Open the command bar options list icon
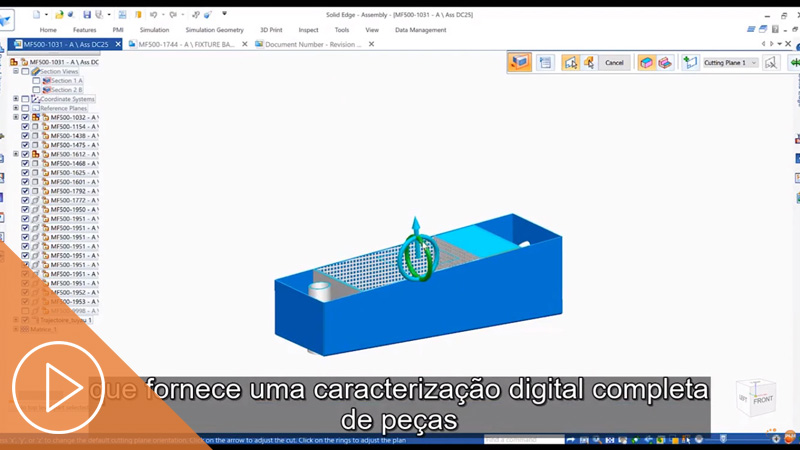This screenshot has width=800, height=450. pos(545,62)
